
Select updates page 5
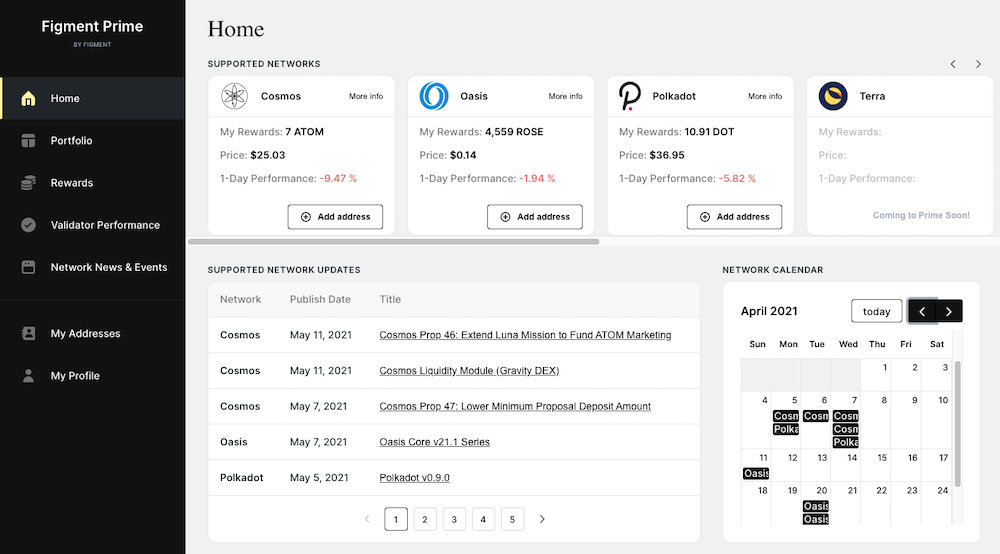(x=512, y=519)
